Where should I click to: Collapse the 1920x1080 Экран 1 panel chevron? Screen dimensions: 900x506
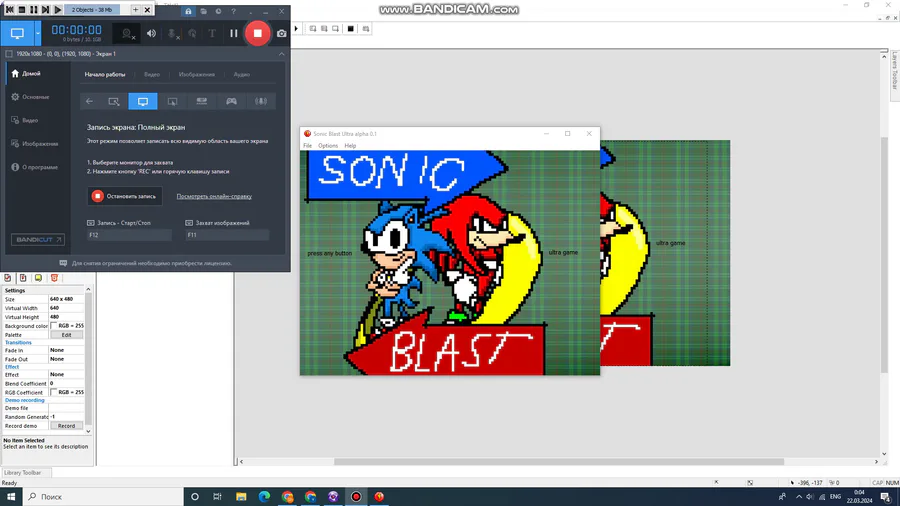coord(281,54)
